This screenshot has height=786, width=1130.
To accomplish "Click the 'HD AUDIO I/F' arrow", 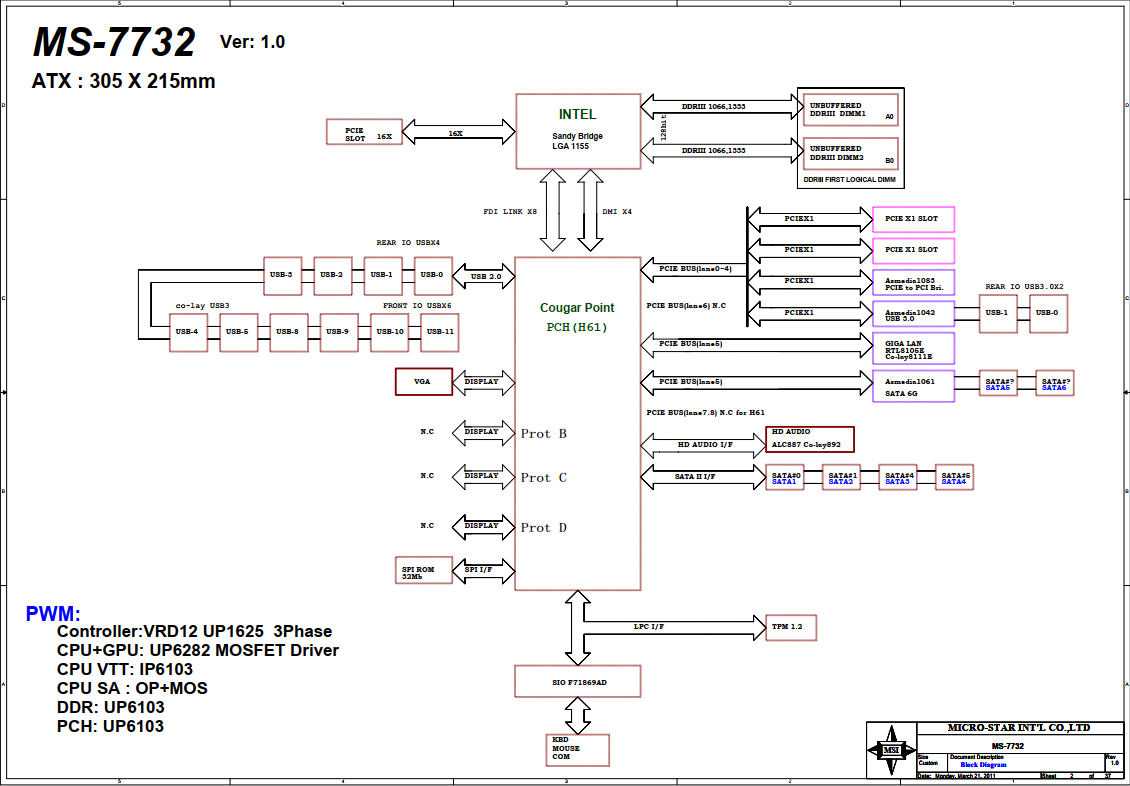I will click(x=703, y=445).
